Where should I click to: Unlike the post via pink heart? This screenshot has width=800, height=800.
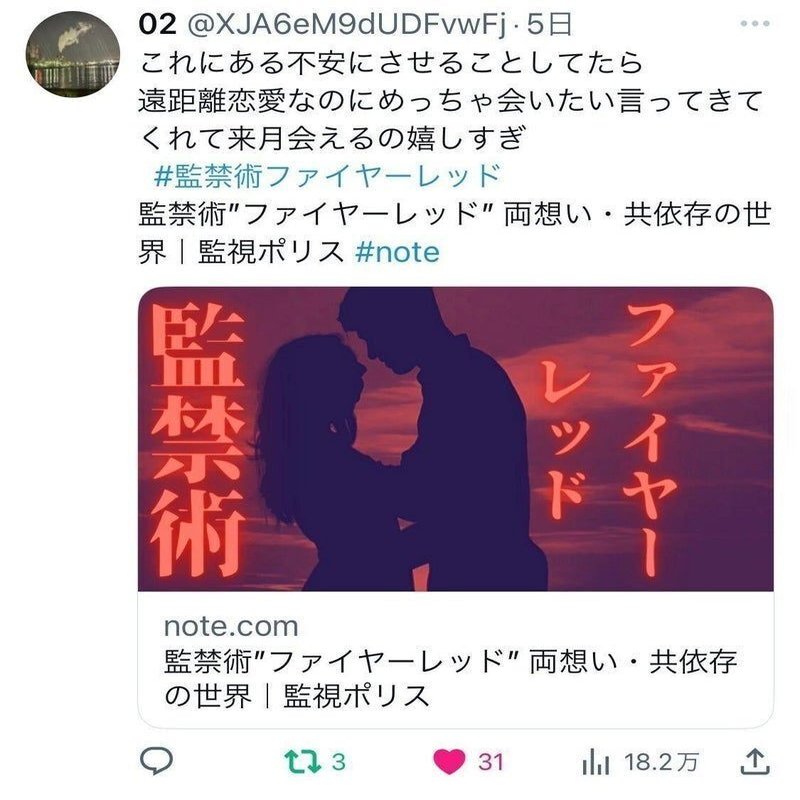coord(449,762)
